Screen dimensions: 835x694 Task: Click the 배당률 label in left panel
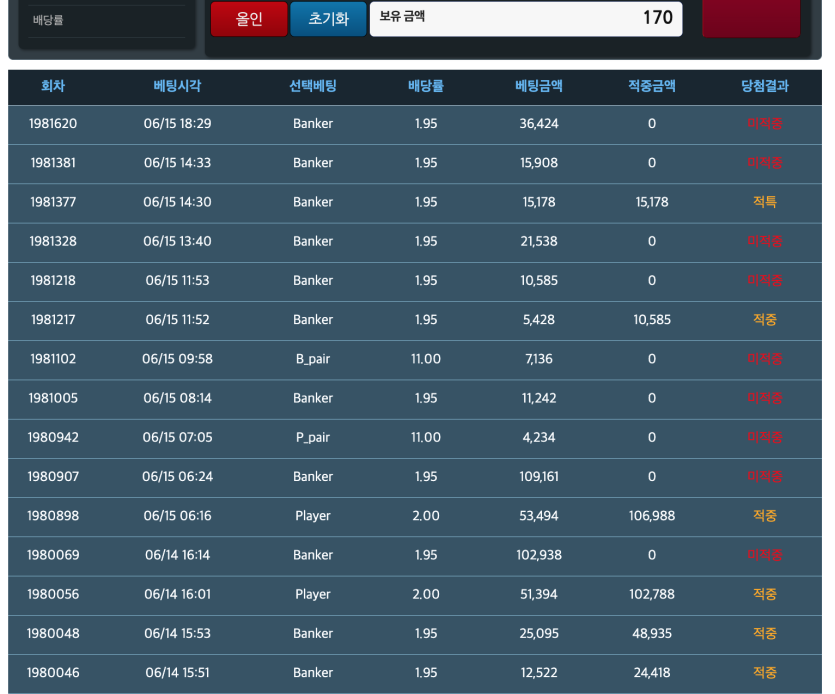point(48,20)
